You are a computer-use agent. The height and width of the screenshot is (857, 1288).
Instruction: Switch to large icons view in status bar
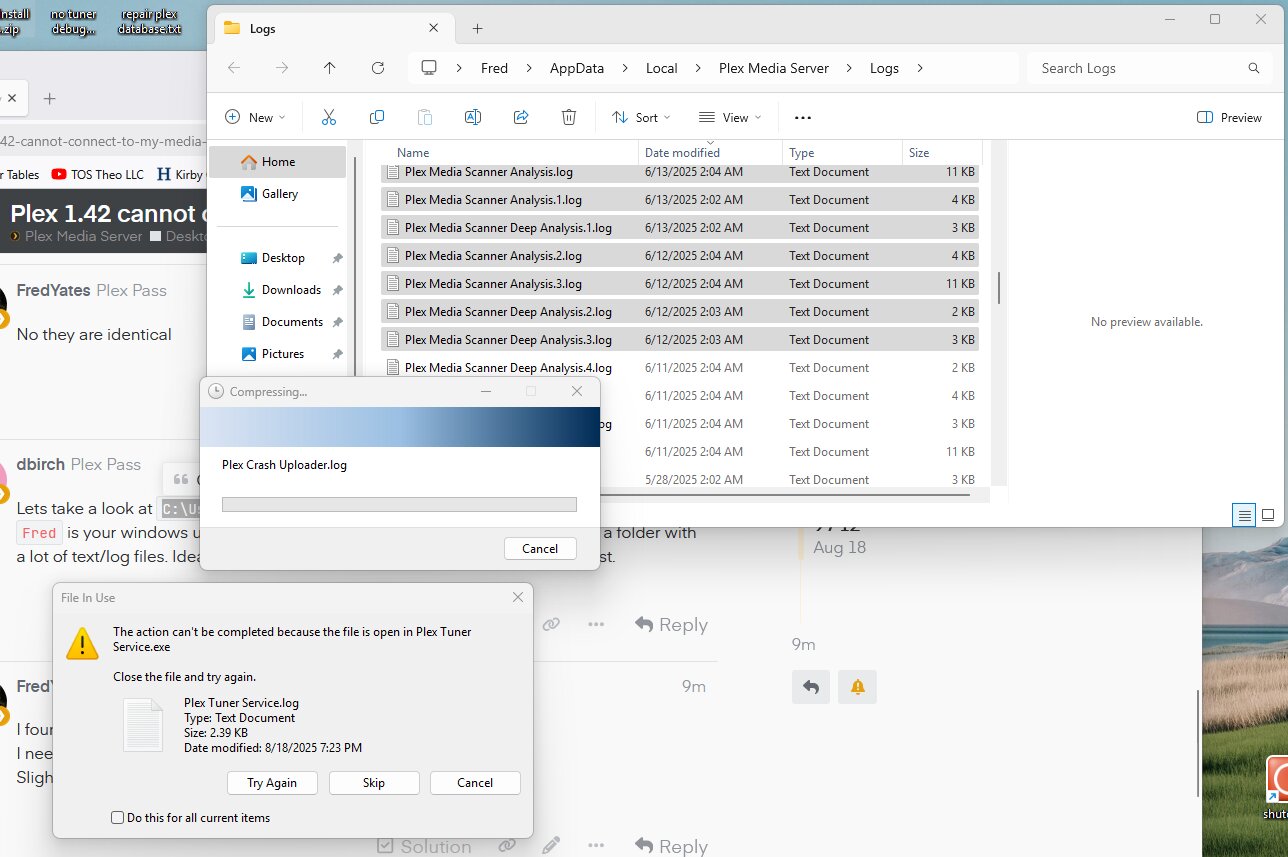point(1268,515)
